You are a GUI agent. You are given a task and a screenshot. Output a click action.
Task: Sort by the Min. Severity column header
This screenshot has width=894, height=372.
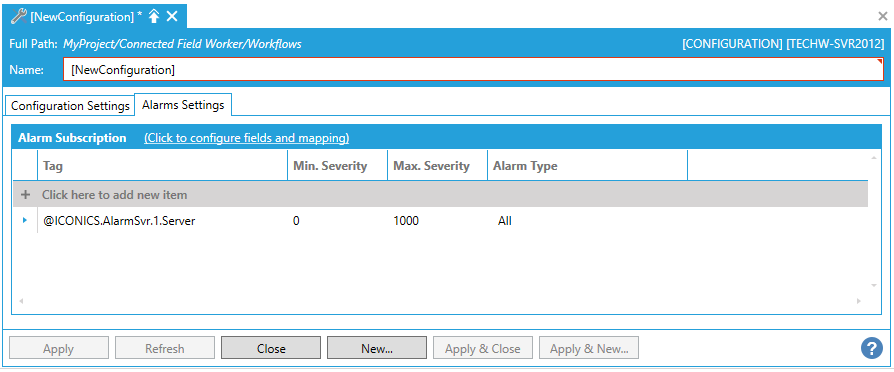(338, 166)
